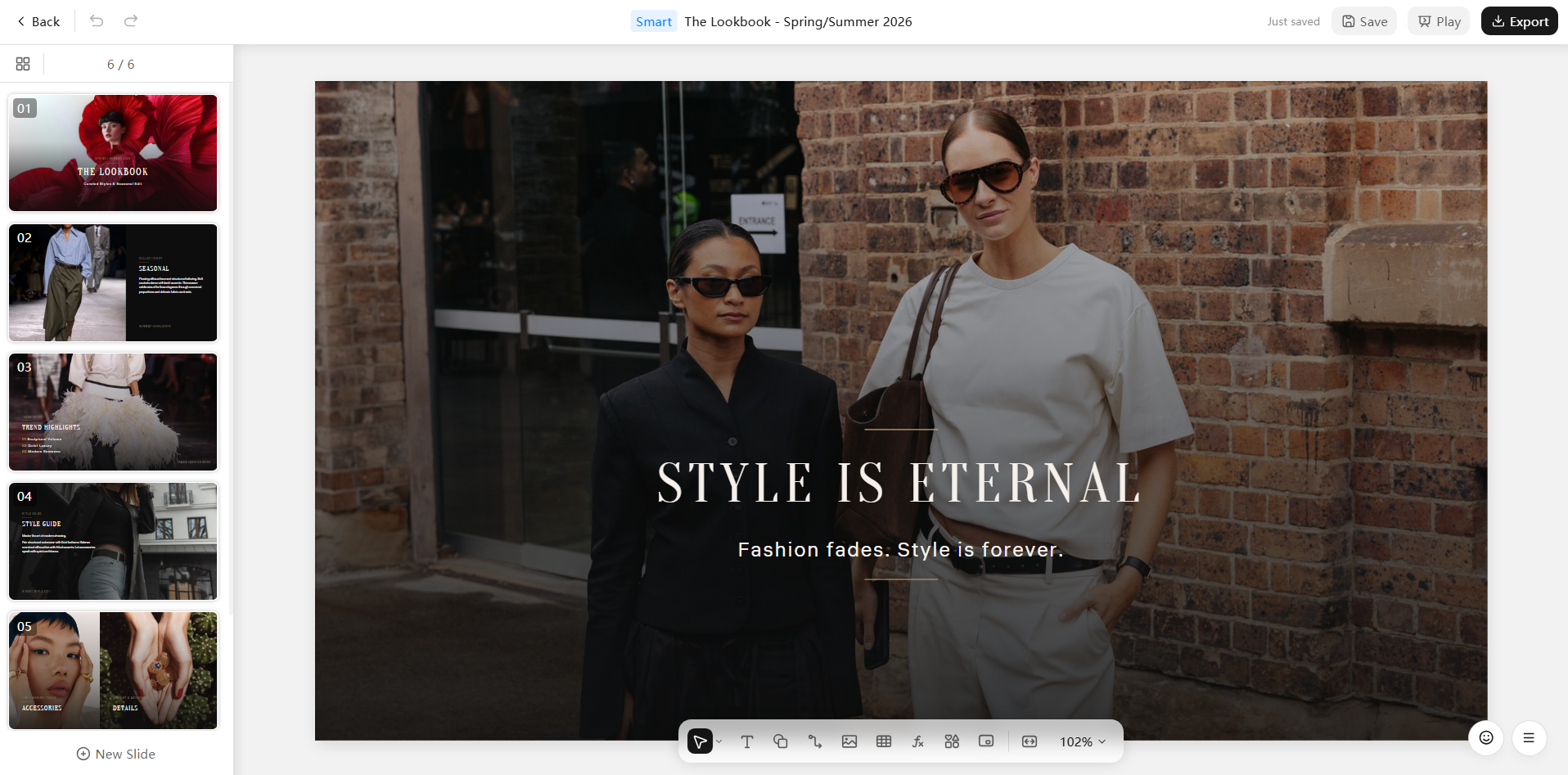Open the emoji reactions button
This screenshot has height=775, width=1568.
(1486, 737)
